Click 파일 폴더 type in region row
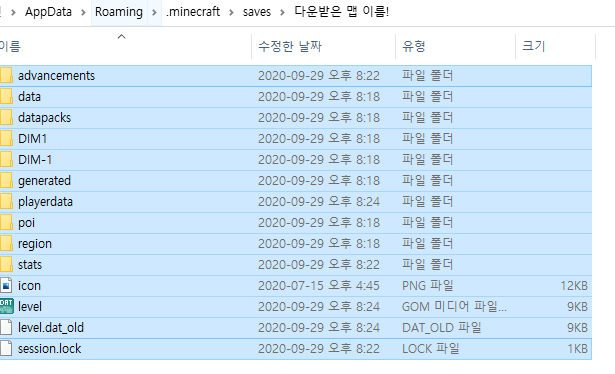 tap(428, 243)
